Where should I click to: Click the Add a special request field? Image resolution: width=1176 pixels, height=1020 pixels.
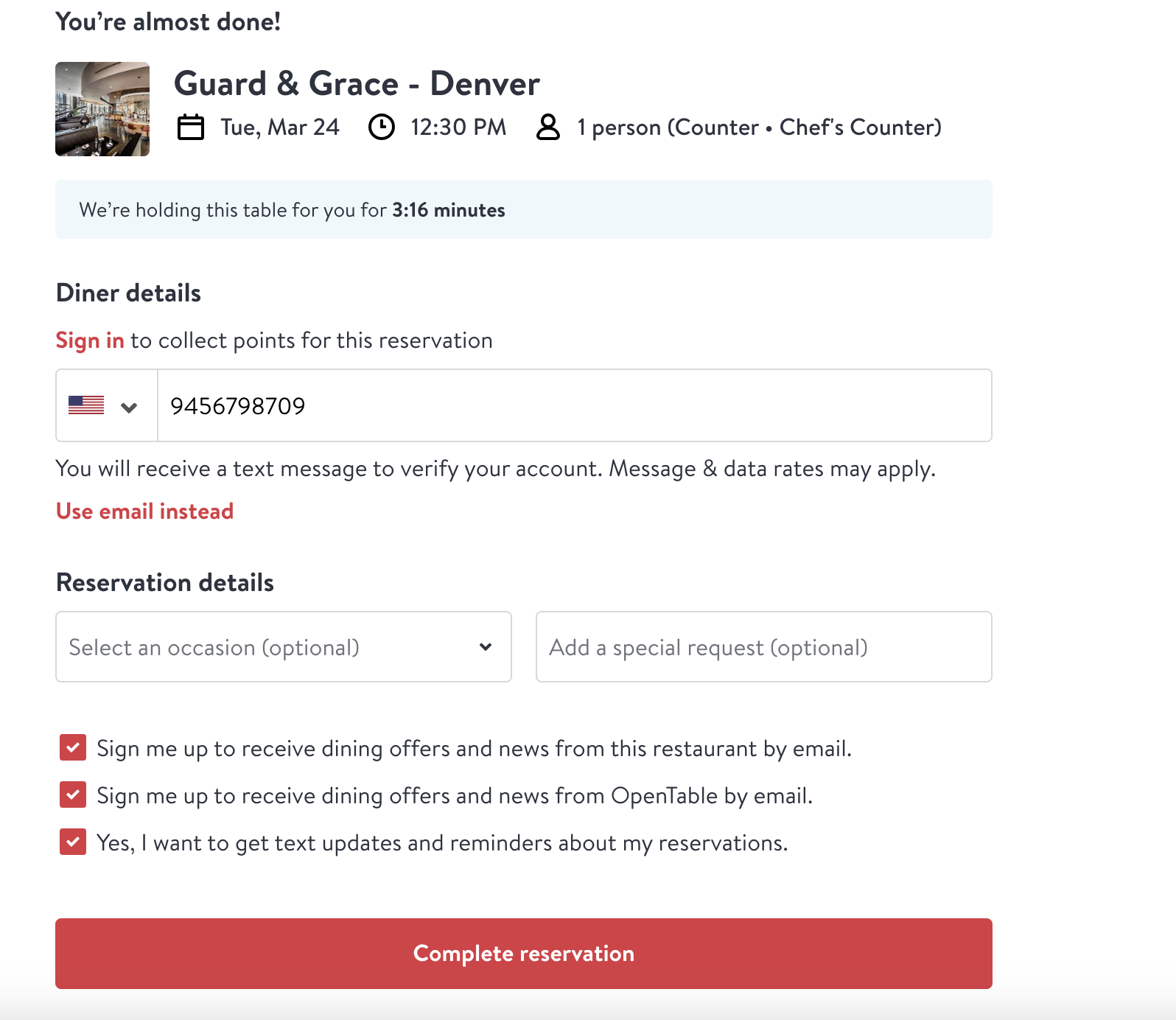pyautogui.click(x=764, y=647)
